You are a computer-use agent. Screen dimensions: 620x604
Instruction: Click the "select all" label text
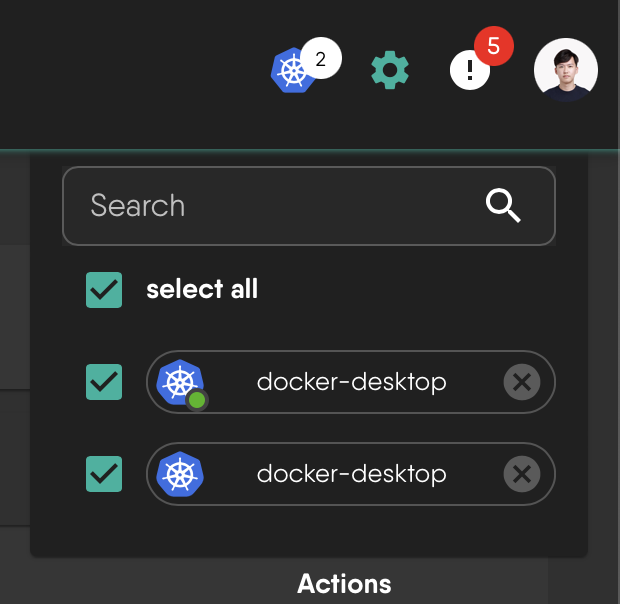pos(202,290)
